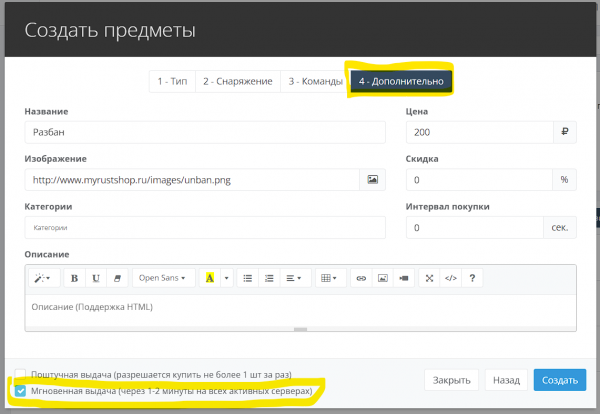Switch editor to code view
Viewport: 600px width, 414px height.
click(x=450, y=278)
